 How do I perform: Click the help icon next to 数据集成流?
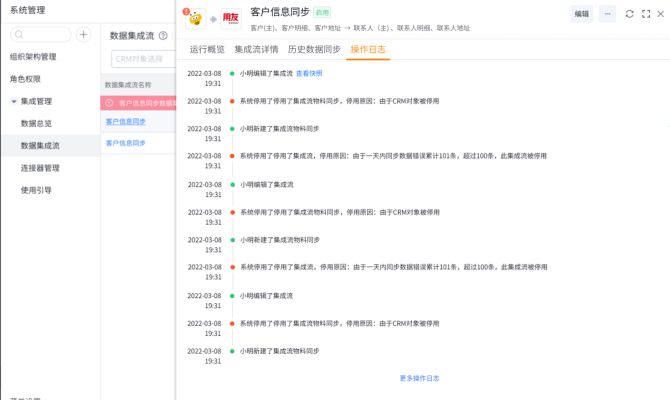click(162, 35)
